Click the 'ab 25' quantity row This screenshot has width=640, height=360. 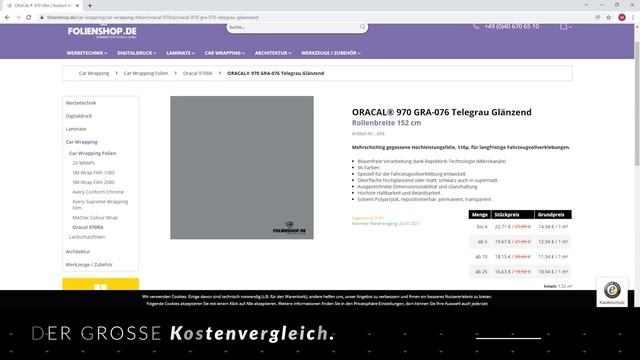520,271
